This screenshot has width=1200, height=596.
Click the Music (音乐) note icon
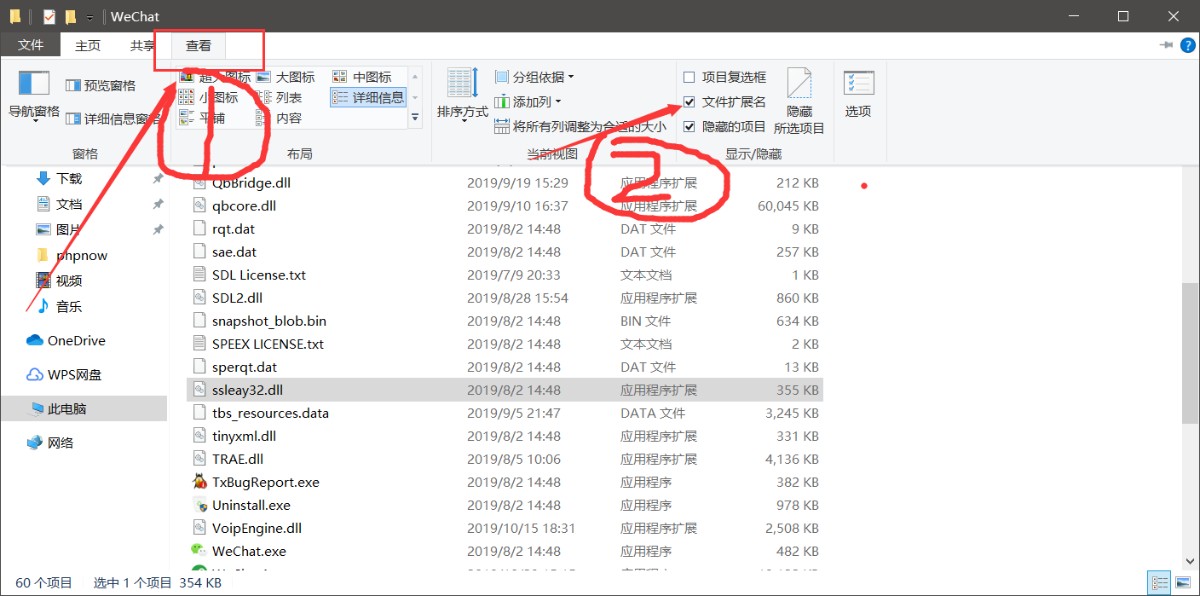(x=43, y=306)
